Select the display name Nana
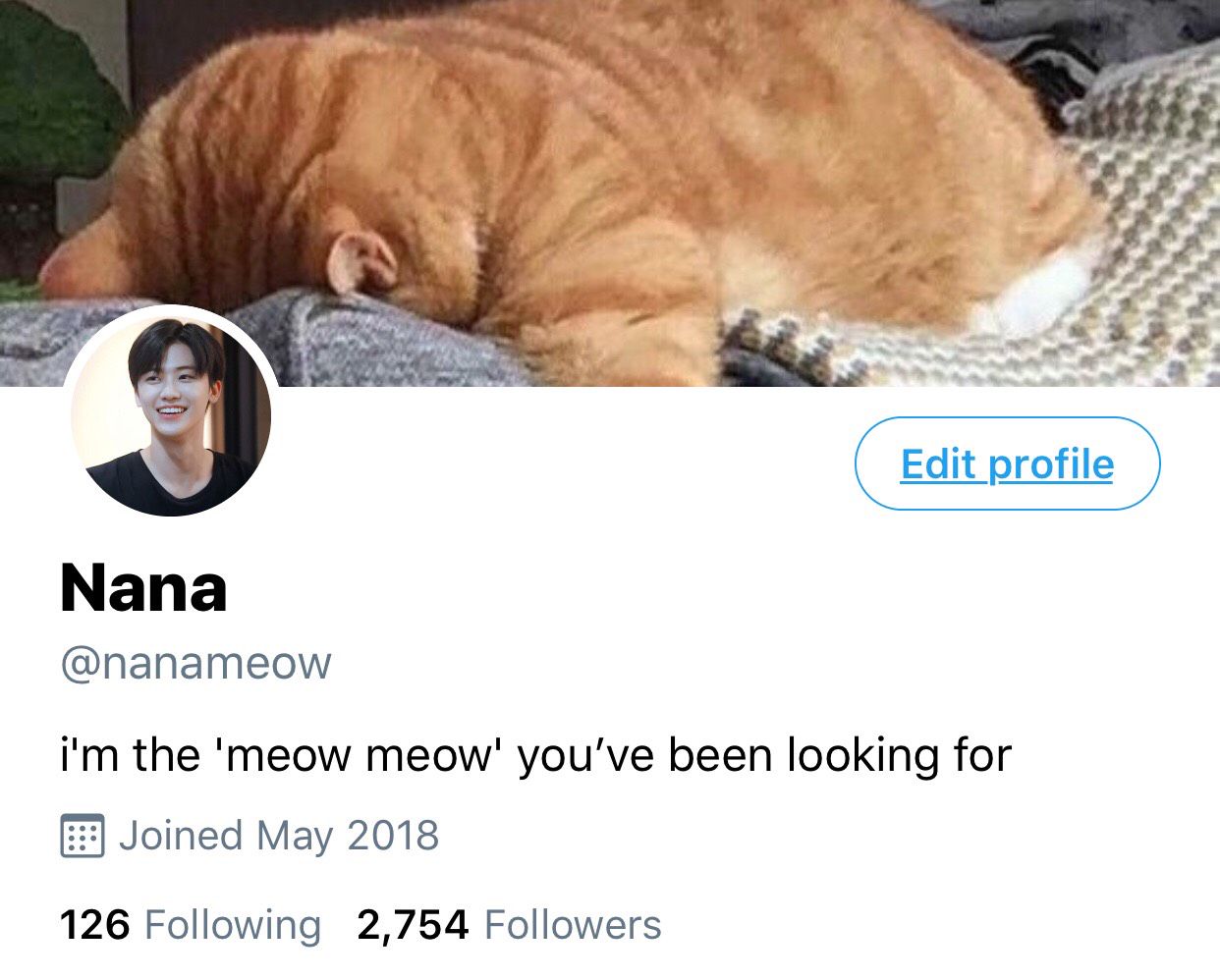Screen dimensions: 1220x980 [143, 588]
